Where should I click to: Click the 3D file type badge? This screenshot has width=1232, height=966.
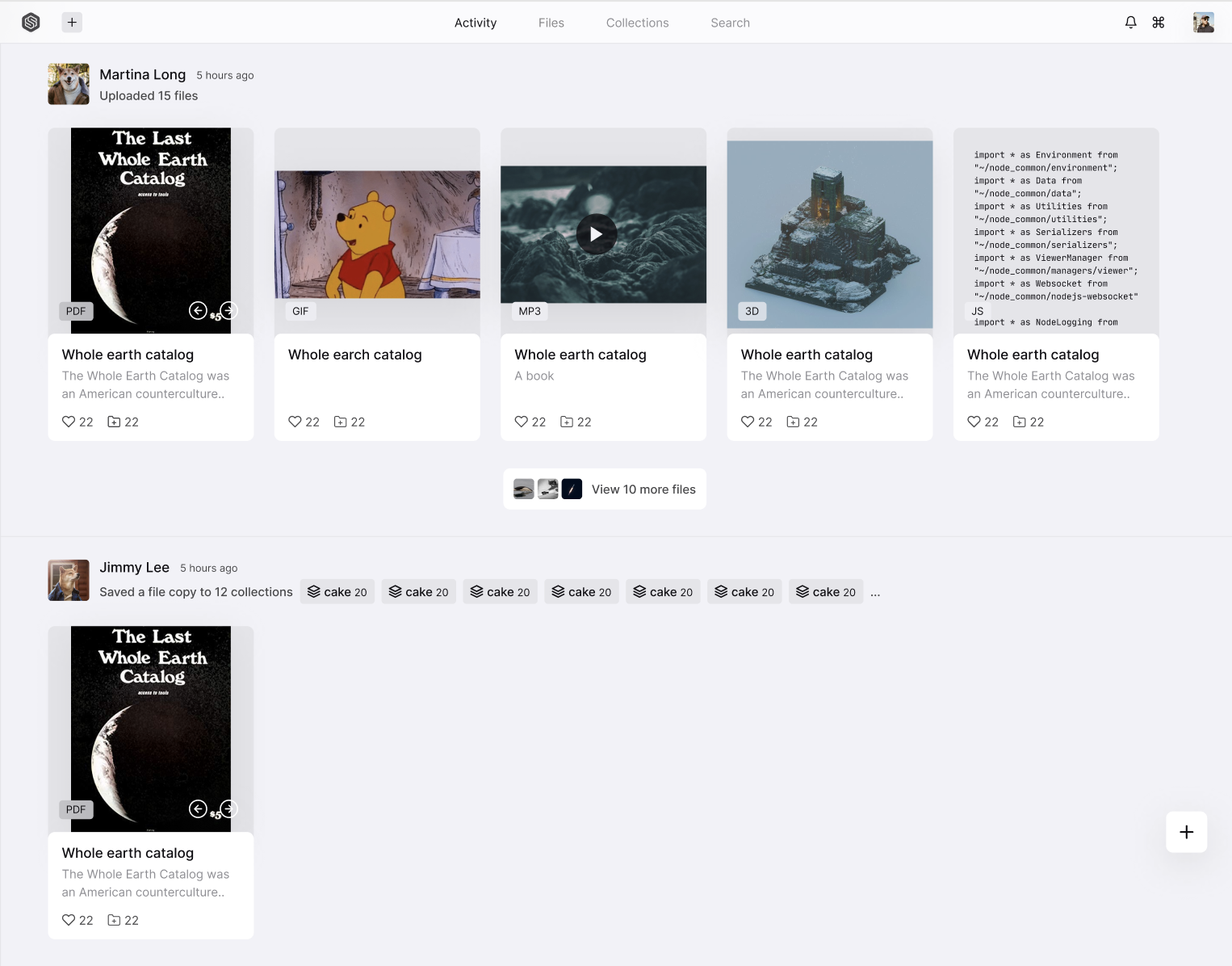point(752,311)
